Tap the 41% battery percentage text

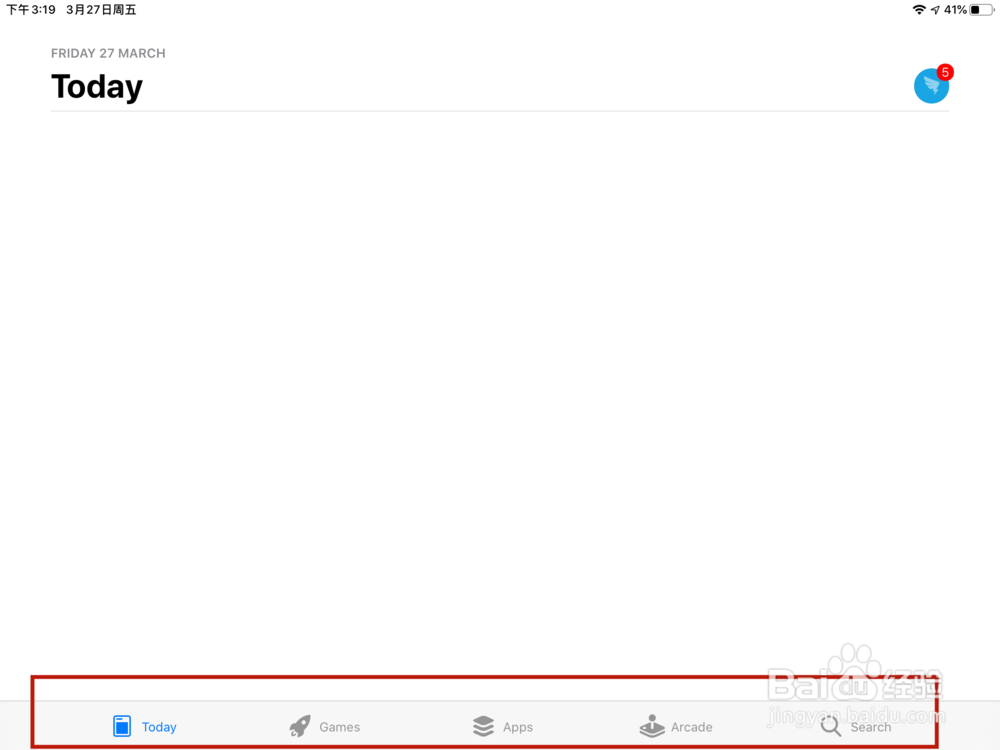(955, 10)
